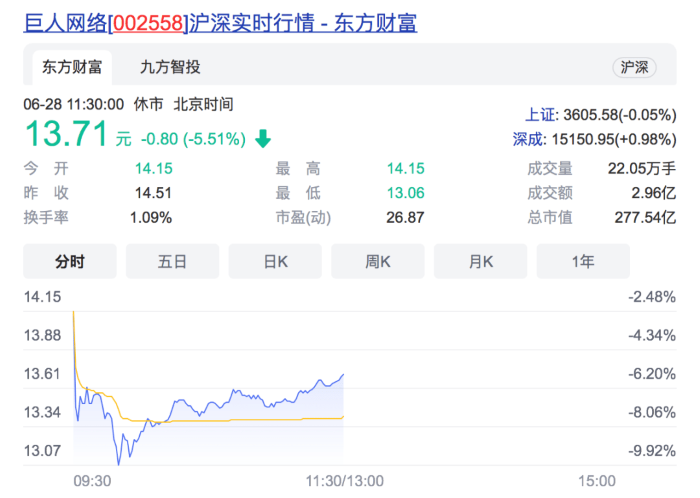Click the current price 13.71
This screenshot has width=700, height=498.
pyautogui.click(x=66, y=134)
